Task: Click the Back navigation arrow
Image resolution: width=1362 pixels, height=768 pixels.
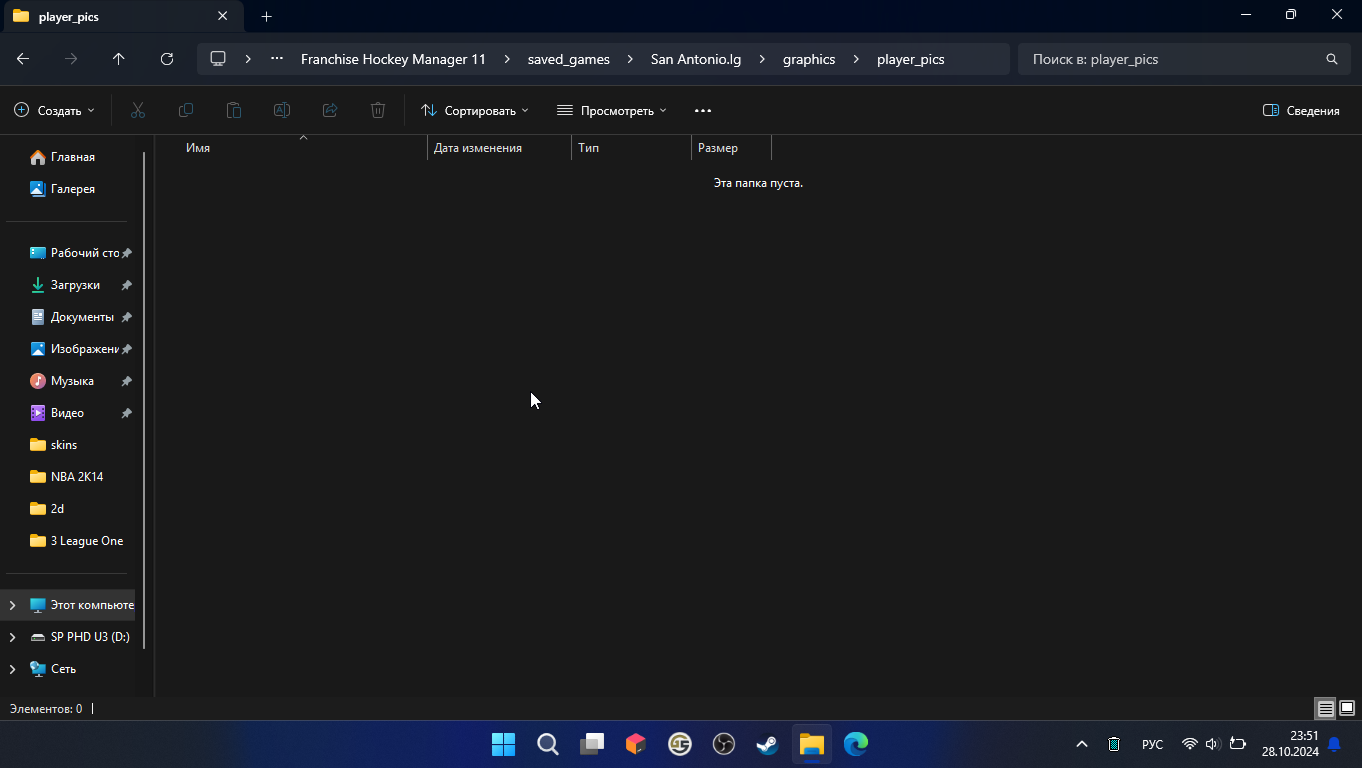Action: tap(23, 59)
